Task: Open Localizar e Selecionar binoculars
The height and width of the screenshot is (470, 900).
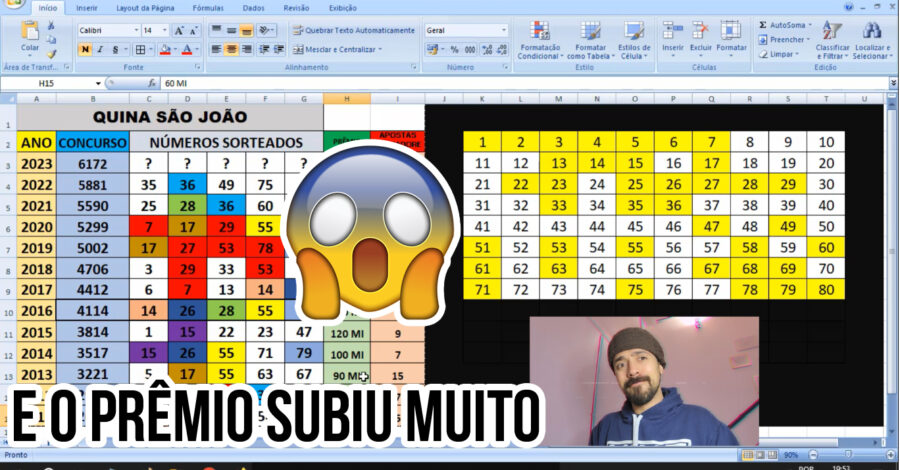Action: (872, 40)
